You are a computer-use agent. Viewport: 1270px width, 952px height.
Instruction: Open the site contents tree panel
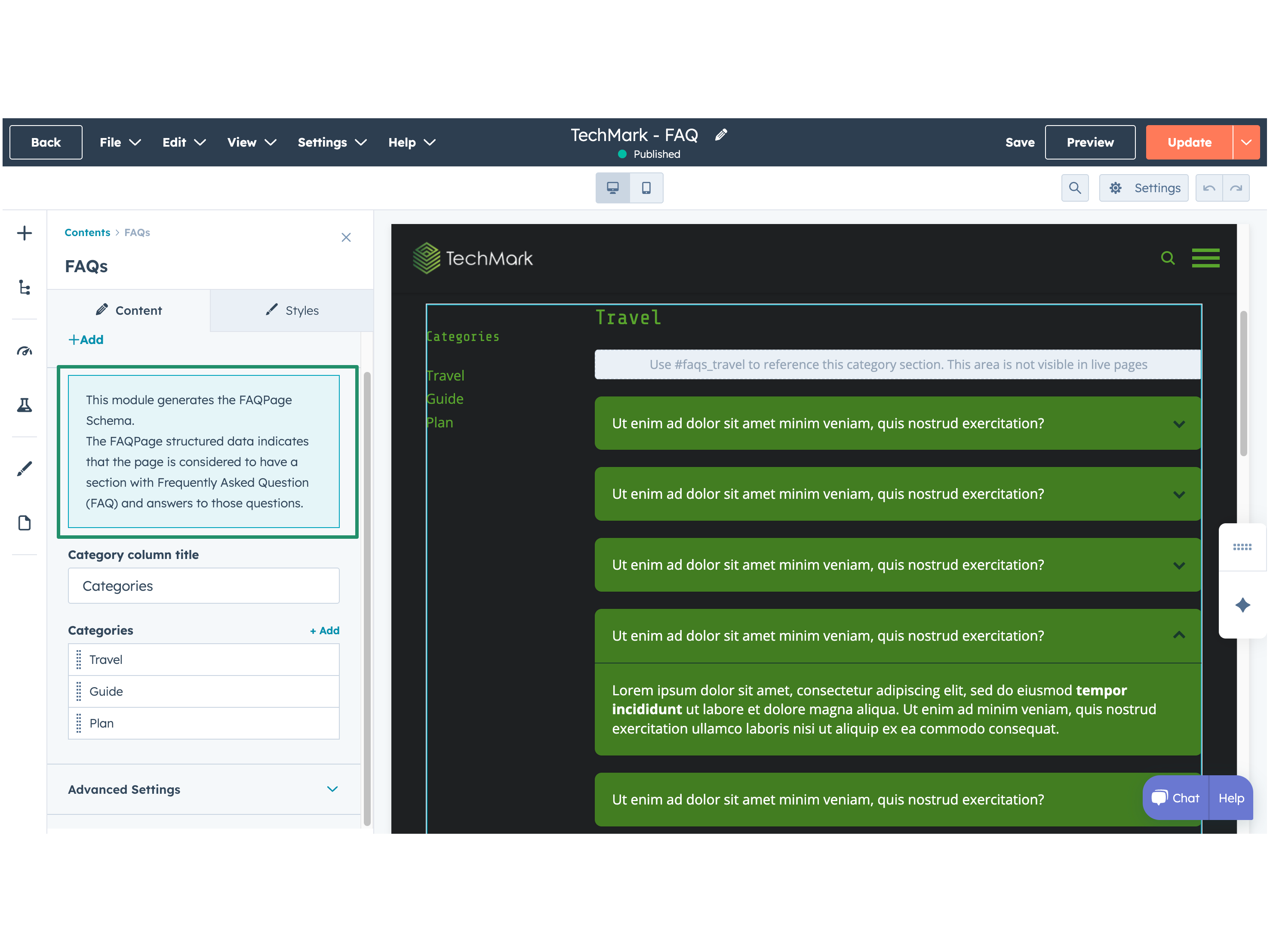[25, 288]
